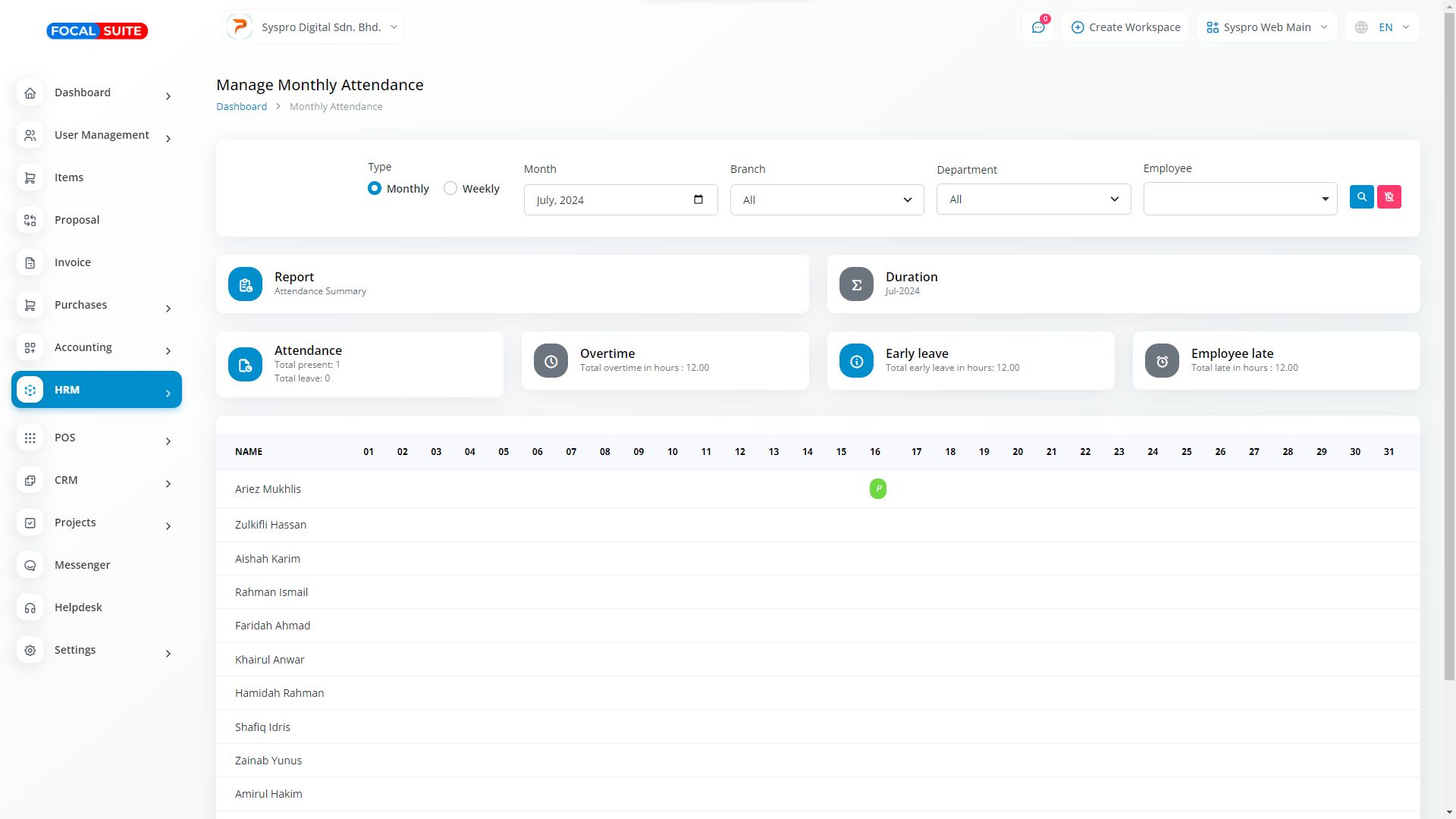Click the calendar icon in Month field

[698, 199]
